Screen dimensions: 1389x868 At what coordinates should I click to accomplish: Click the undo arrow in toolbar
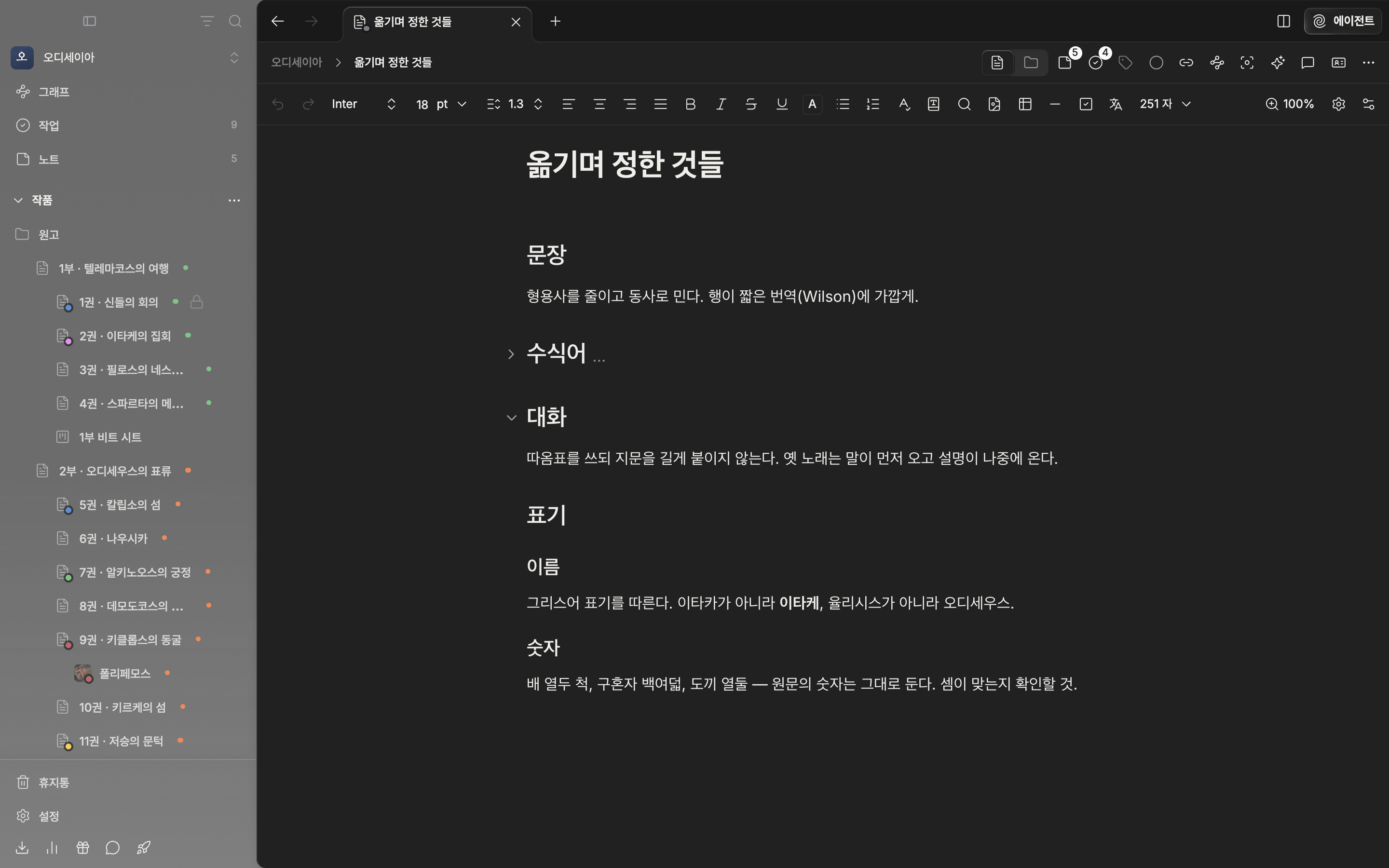pyautogui.click(x=278, y=104)
